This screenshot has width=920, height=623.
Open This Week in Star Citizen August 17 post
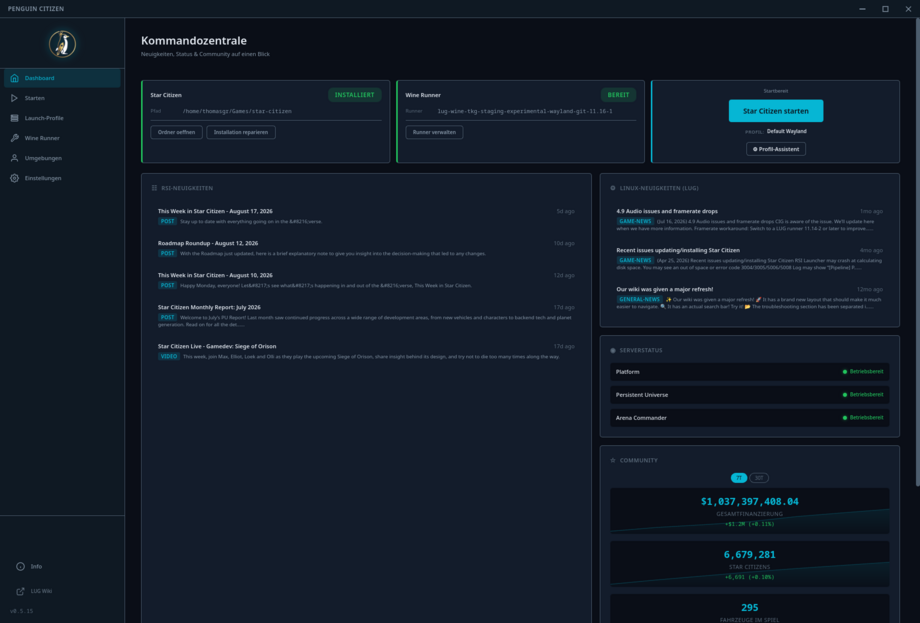(366, 216)
